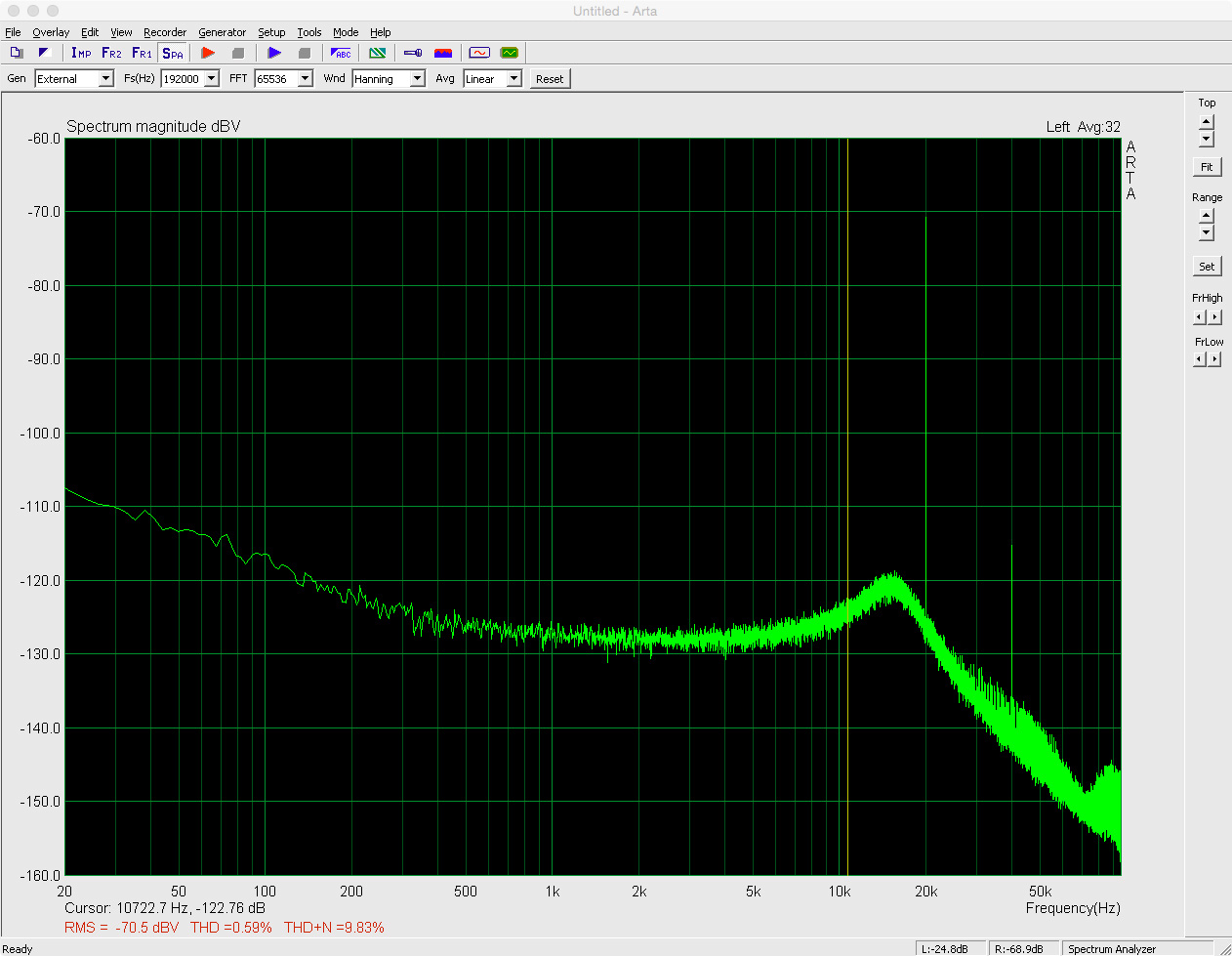Screen dimensions: 1232x956
Task: Click the FrLow right arrow
Action: 1214,359
